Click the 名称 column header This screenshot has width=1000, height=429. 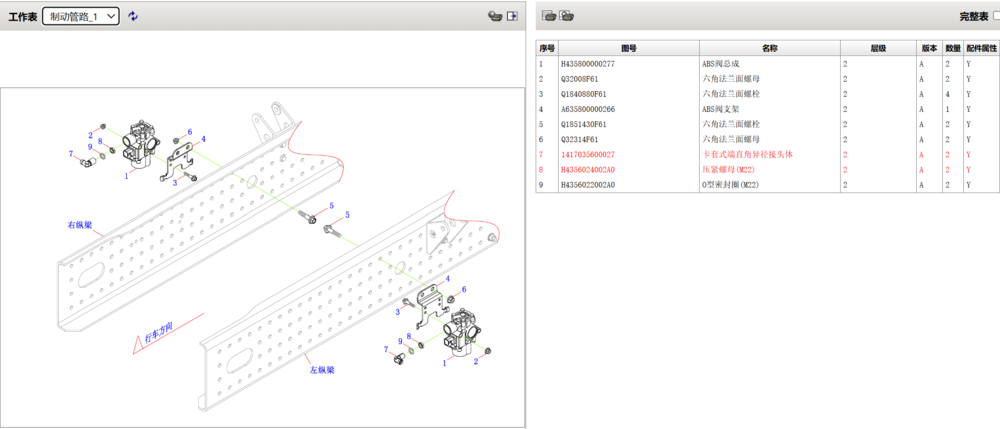click(x=769, y=48)
